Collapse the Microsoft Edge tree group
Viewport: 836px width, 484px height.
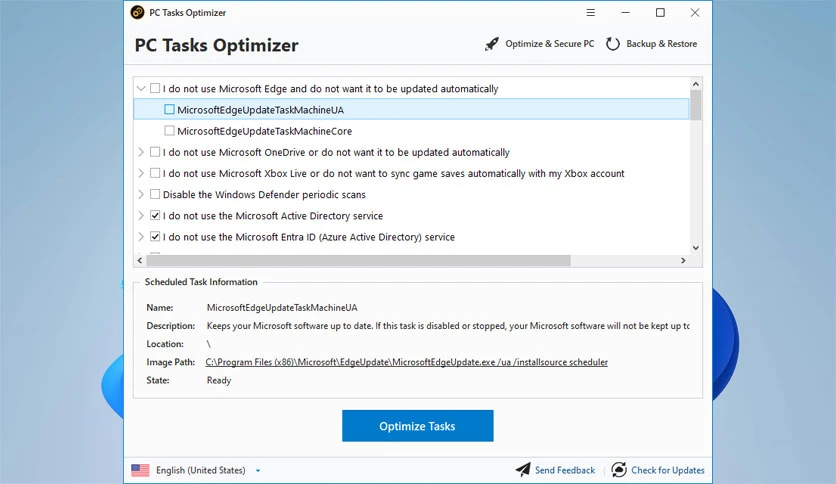(x=141, y=88)
